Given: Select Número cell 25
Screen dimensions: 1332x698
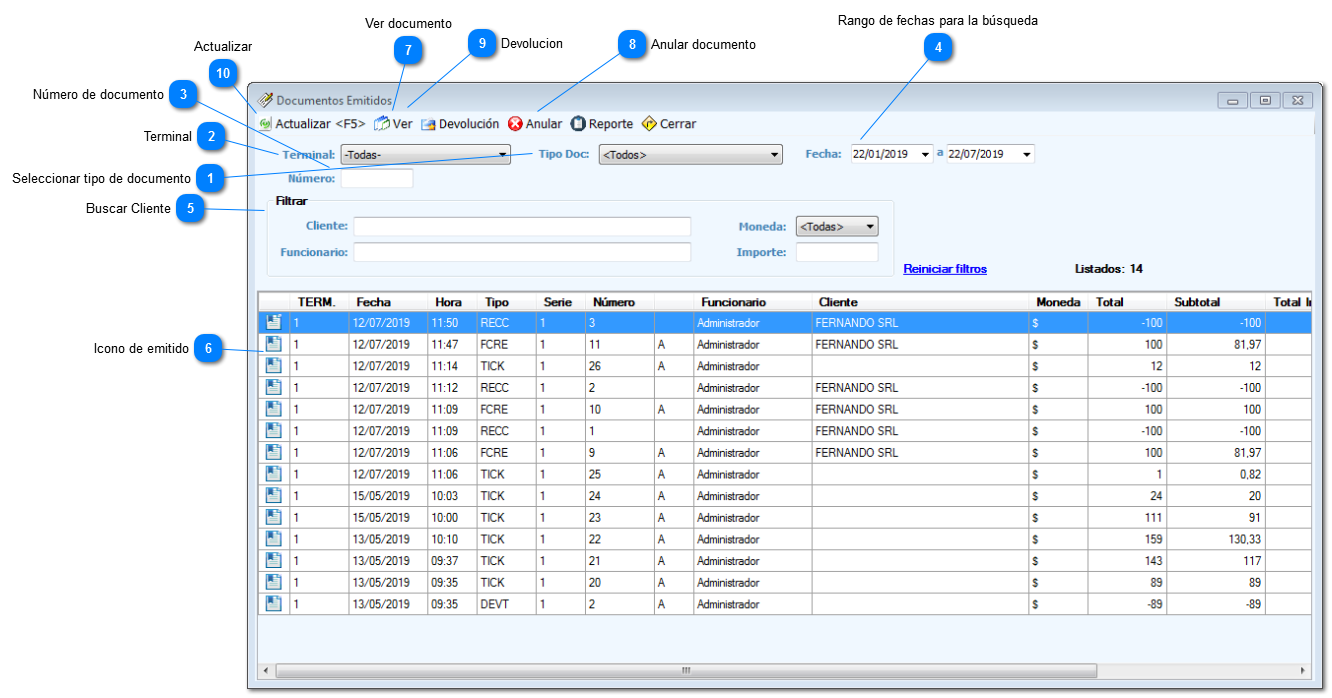Looking at the screenshot, I should click(620, 474).
